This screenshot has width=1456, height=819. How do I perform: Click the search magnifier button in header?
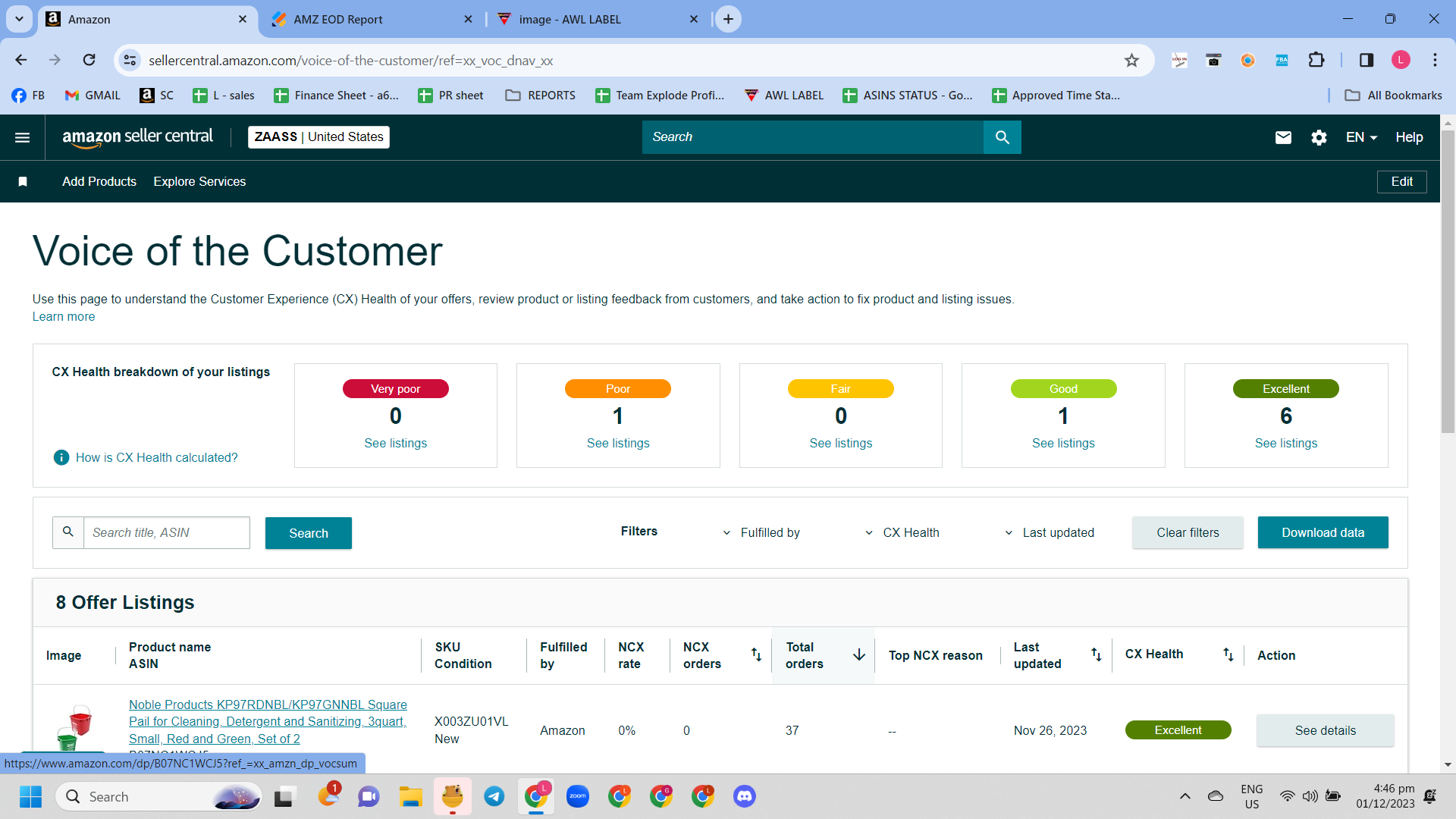(1002, 137)
